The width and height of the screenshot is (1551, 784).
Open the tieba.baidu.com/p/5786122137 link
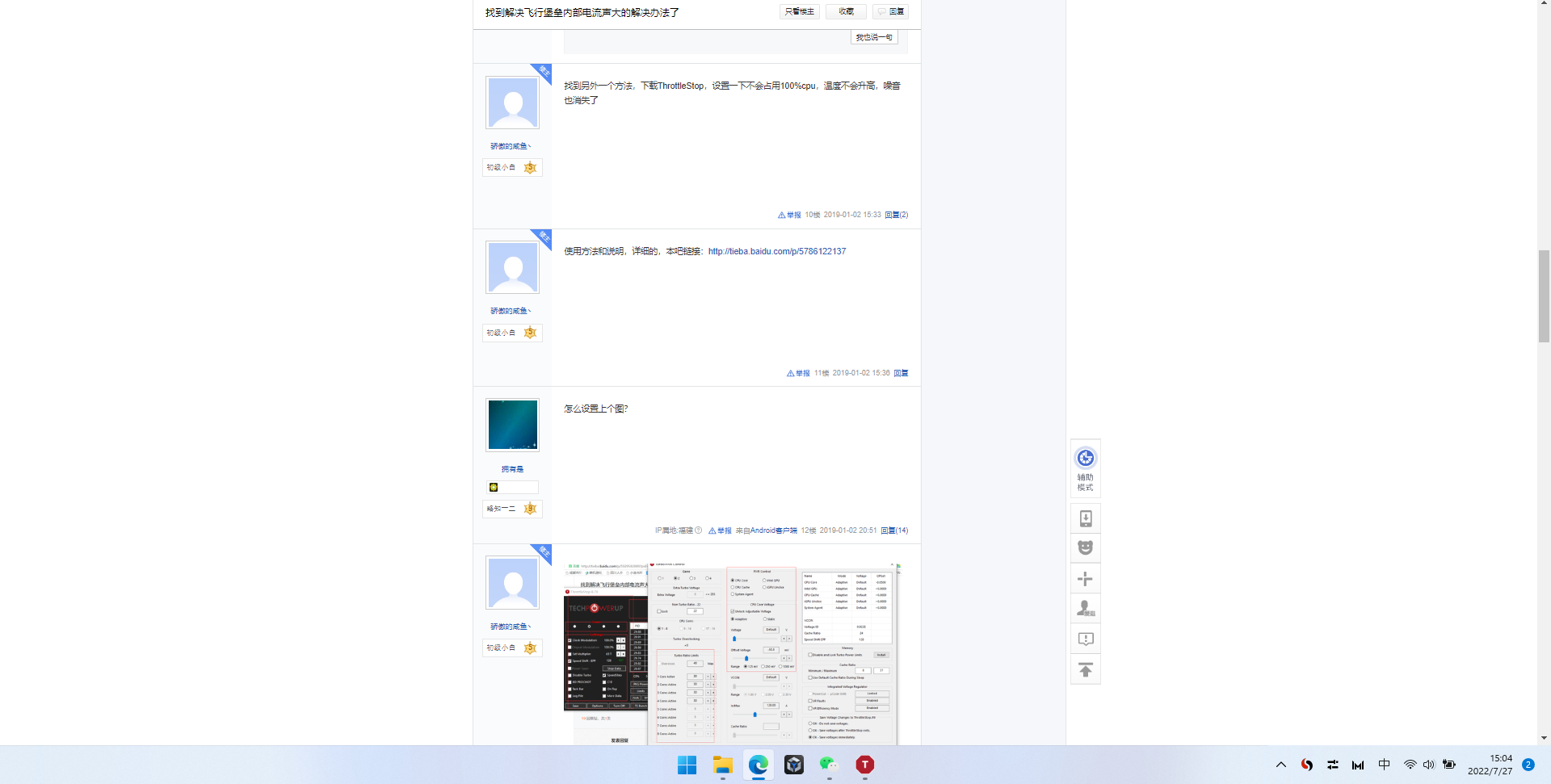click(777, 251)
